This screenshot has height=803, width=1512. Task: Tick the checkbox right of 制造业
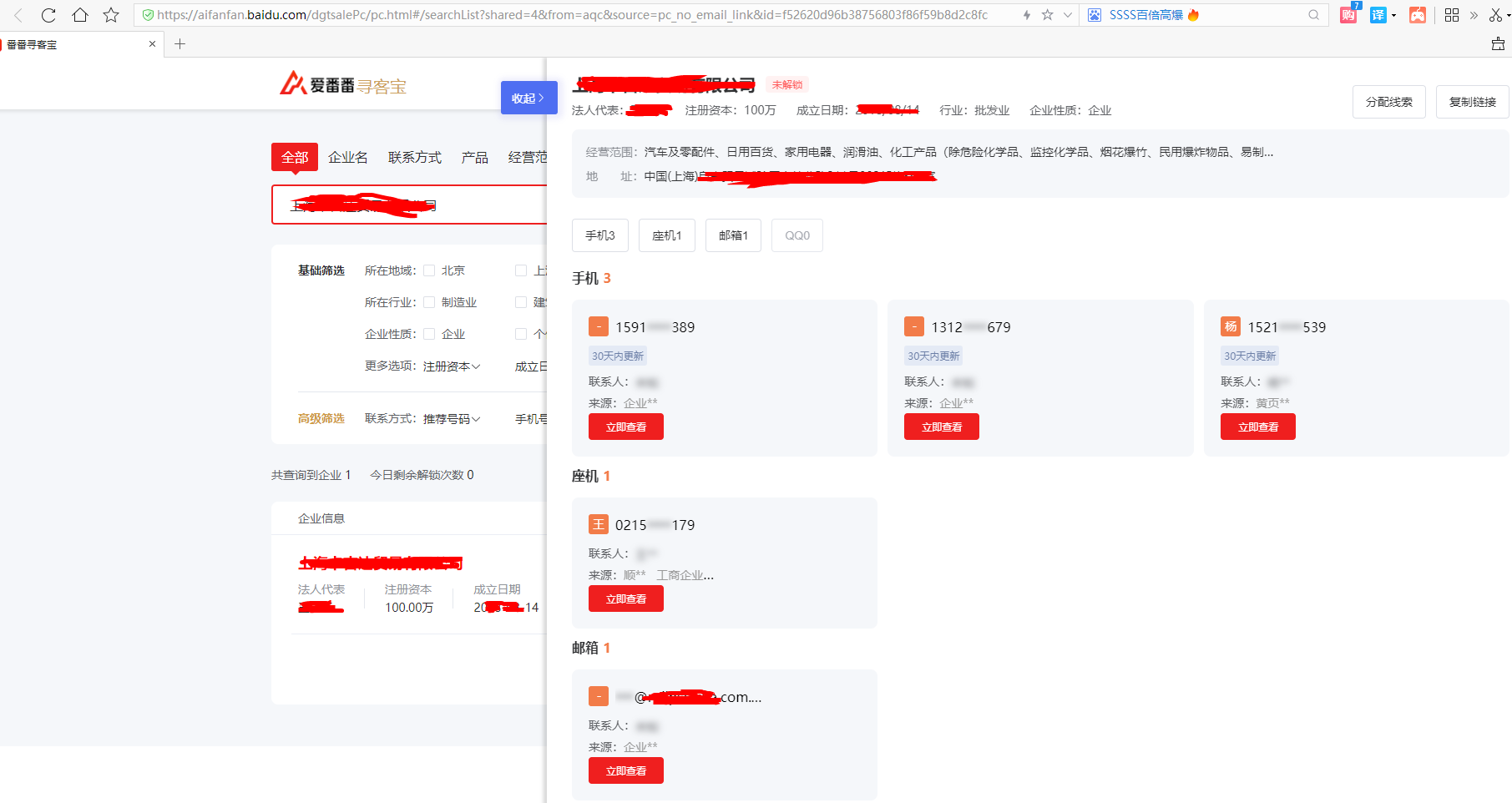click(x=521, y=302)
